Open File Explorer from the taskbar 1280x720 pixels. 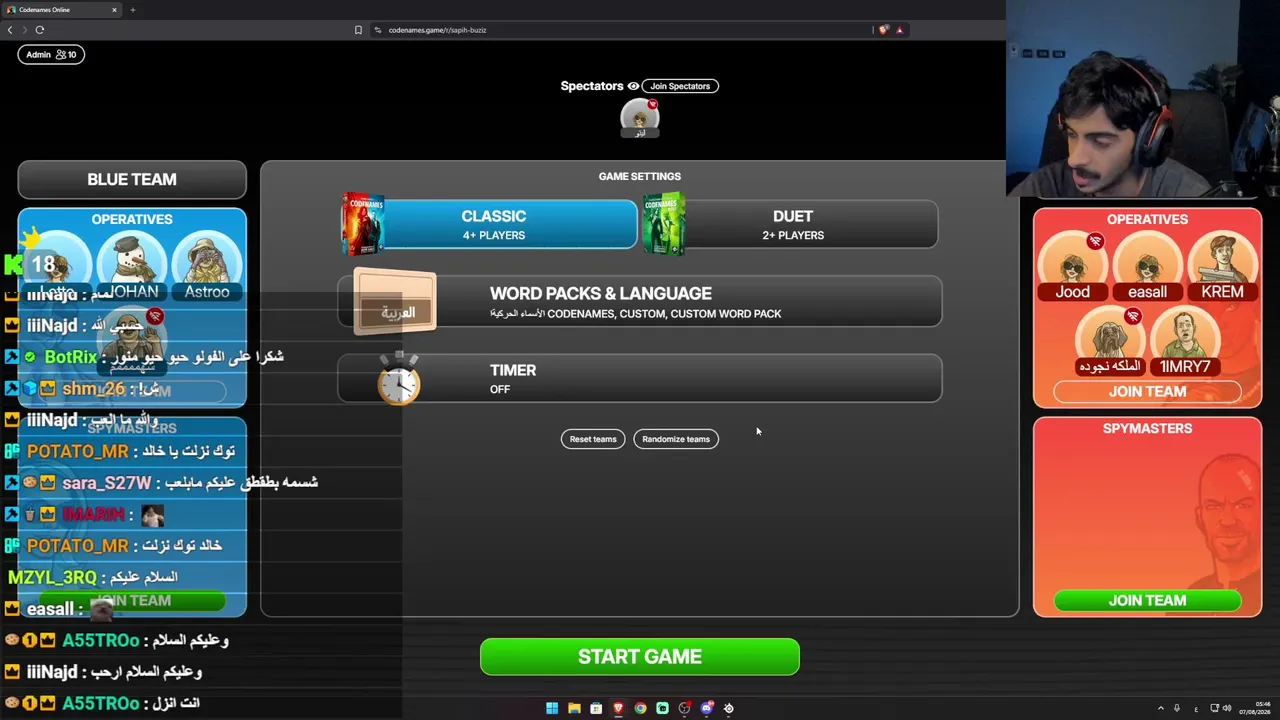pos(574,708)
